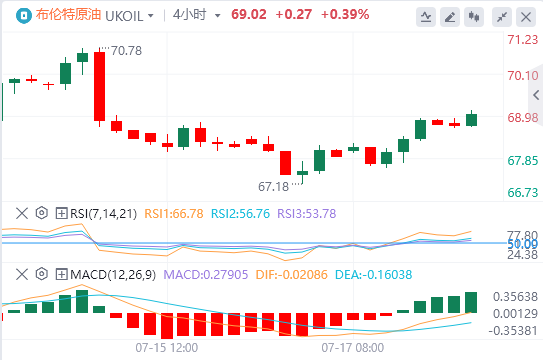Click the MACD(12,26,9) label
543x360 pixels.
tap(113, 275)
